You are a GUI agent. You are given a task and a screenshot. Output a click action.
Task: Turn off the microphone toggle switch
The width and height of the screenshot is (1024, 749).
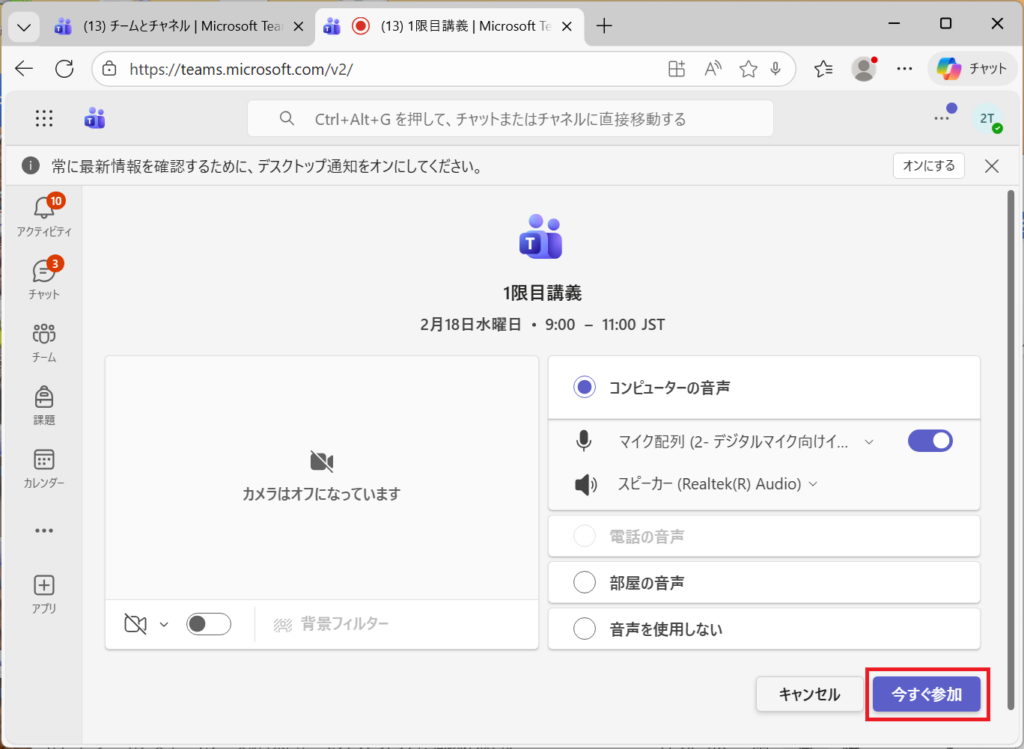click(x=929, y=441)
